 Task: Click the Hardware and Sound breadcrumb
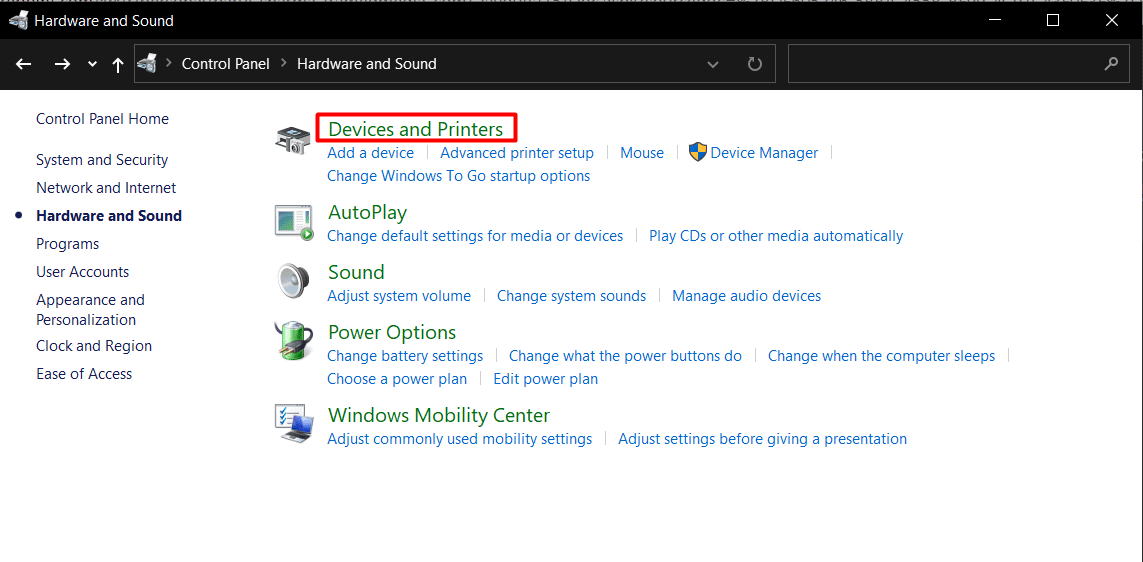[x=367, y=63]
